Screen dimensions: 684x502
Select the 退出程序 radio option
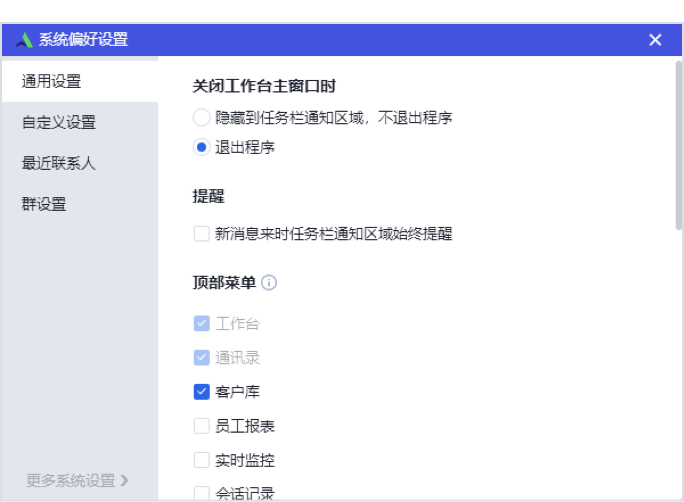pyautogui.click(x=202, y=147)
